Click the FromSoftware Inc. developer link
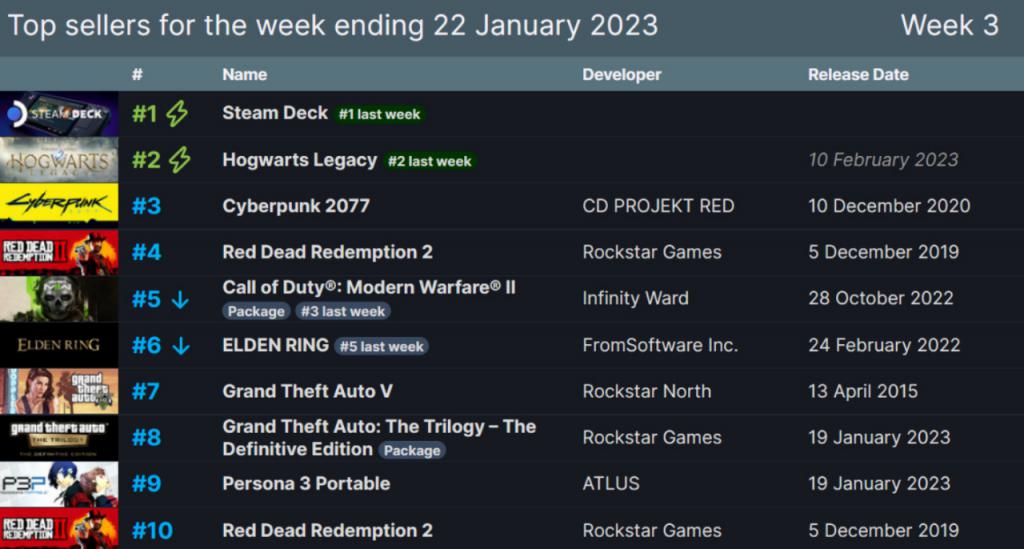Viewport: 1024px width, 549px height. pyautogui.click(x=660, y=345)
